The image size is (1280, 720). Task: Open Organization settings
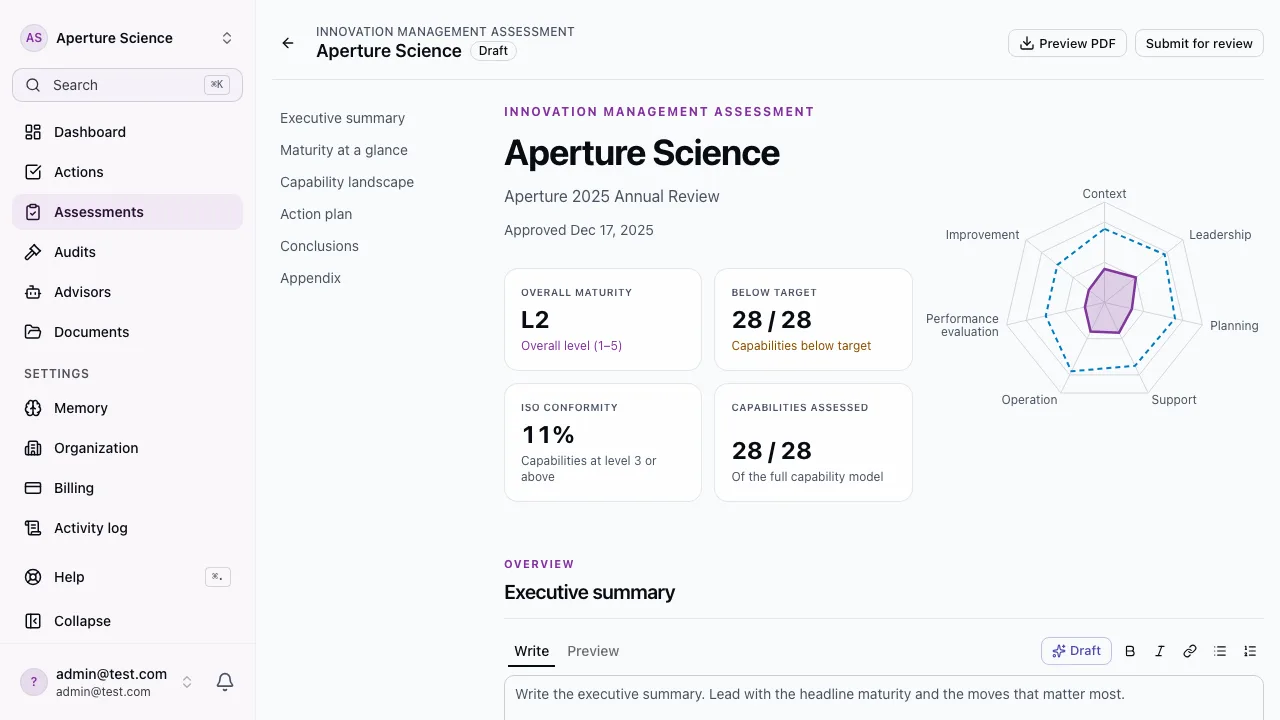tap(127, 448)
